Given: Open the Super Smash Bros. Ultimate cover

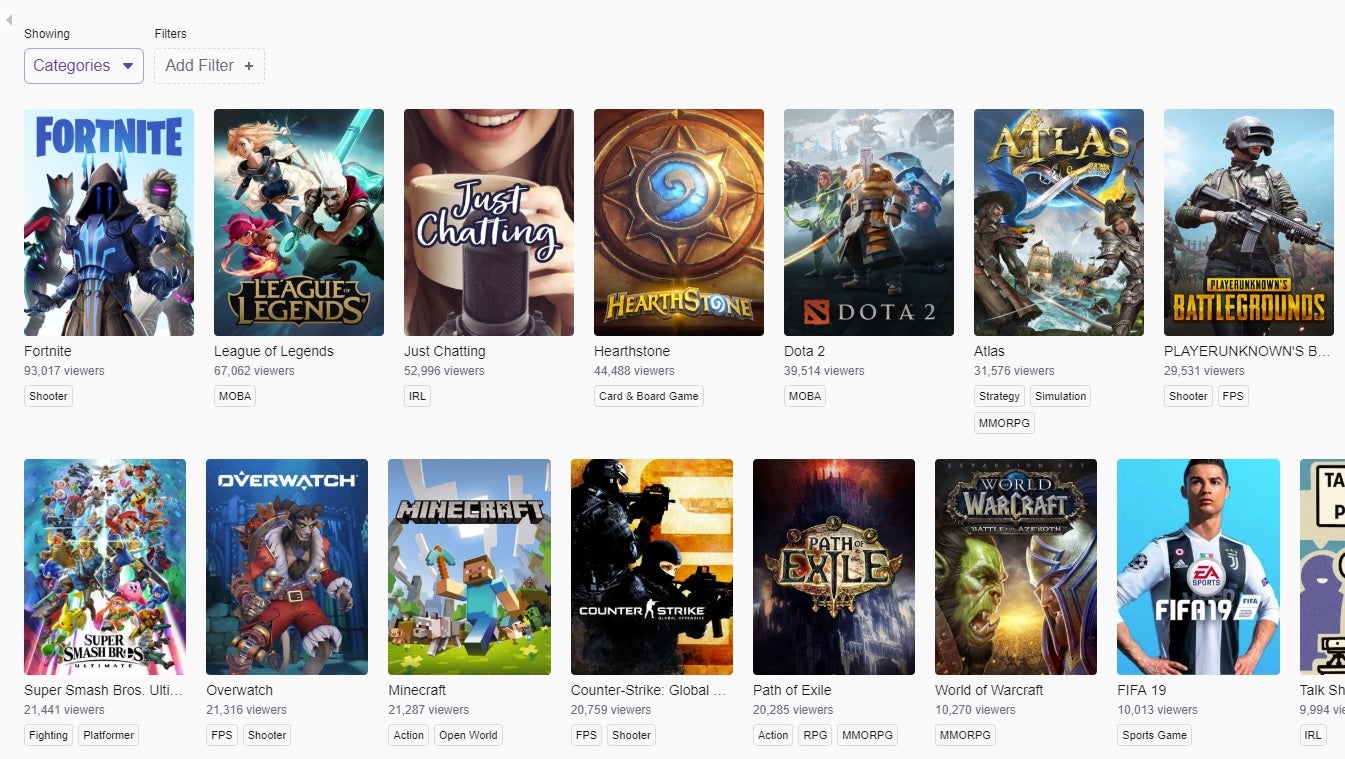Looking at the screenshot, I should click(105, 567).
